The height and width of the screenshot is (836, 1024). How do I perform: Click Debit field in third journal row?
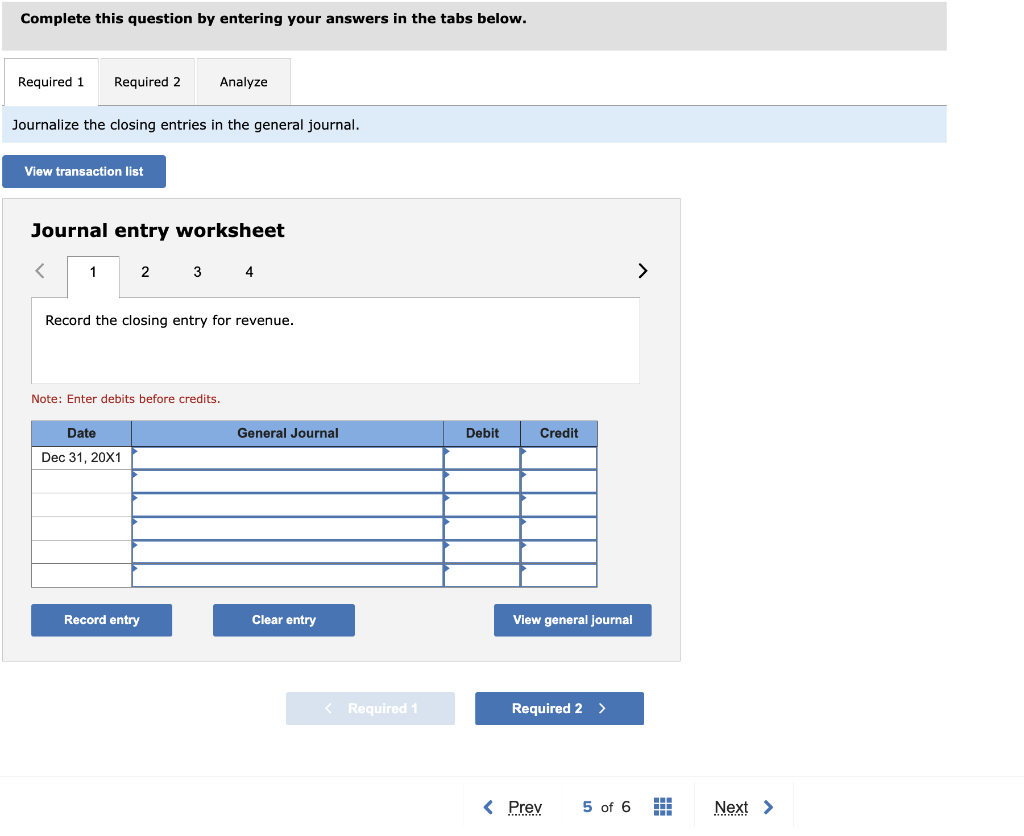(x=482, y=505)
